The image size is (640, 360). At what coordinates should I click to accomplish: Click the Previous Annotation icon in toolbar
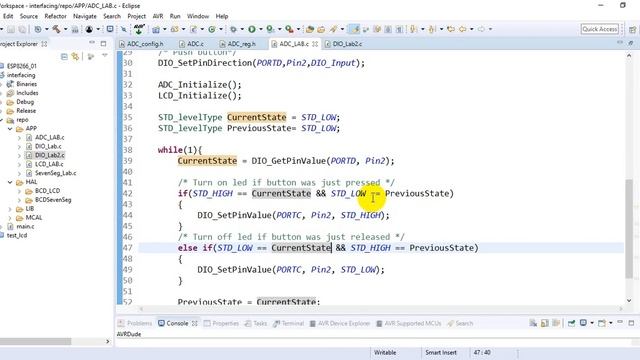(432, 29)
